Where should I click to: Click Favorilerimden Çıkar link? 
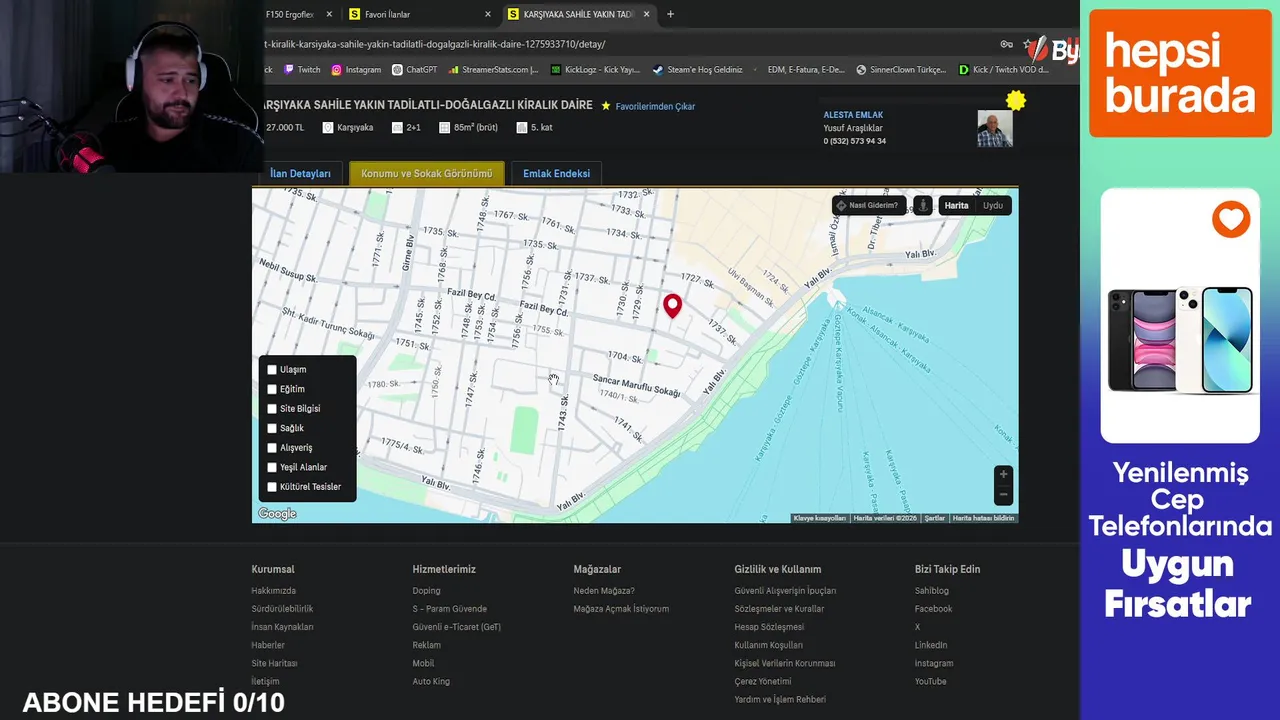click(655, 106)
